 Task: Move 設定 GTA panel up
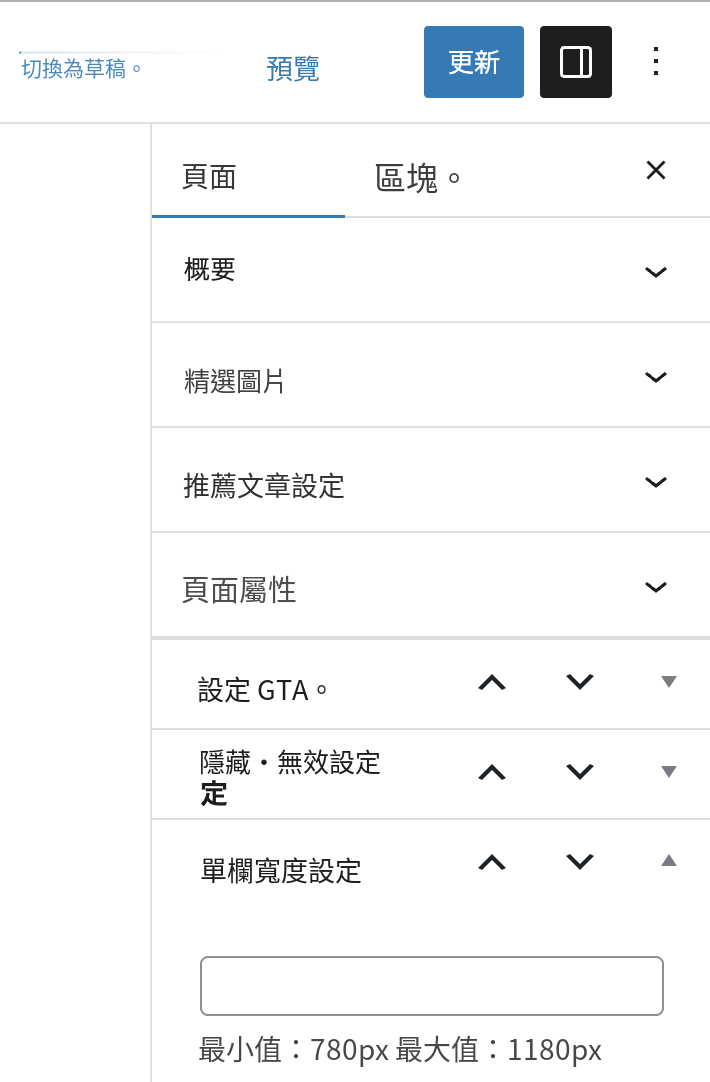pos(492,682)
